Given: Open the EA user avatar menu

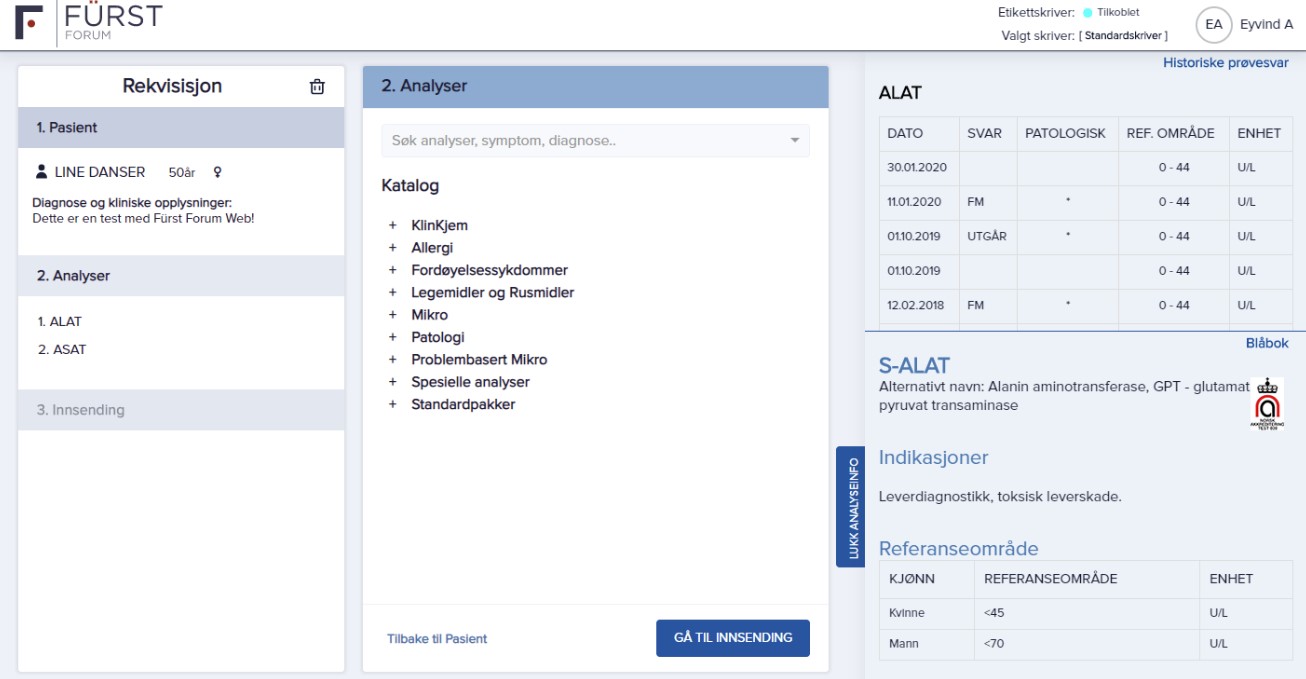Looking at the screenshot, I should pos(1213,25).
